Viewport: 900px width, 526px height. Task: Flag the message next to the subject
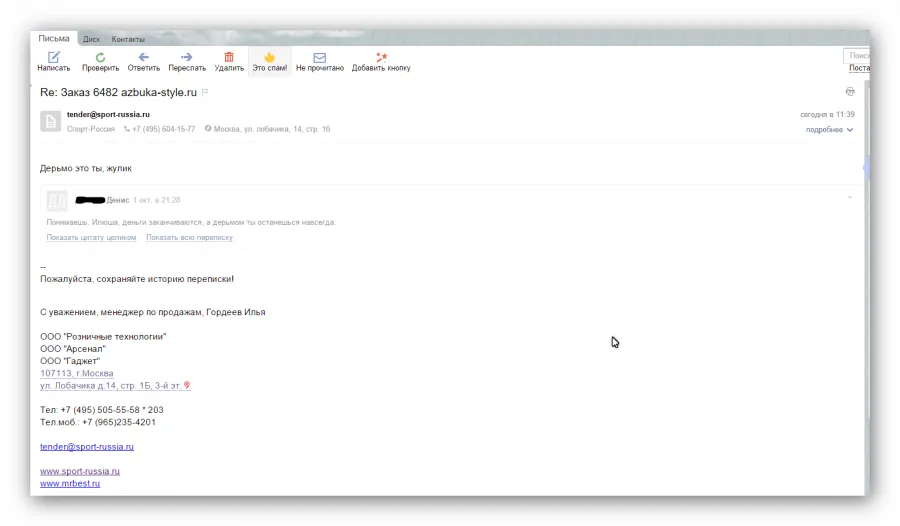coord(205,92)
